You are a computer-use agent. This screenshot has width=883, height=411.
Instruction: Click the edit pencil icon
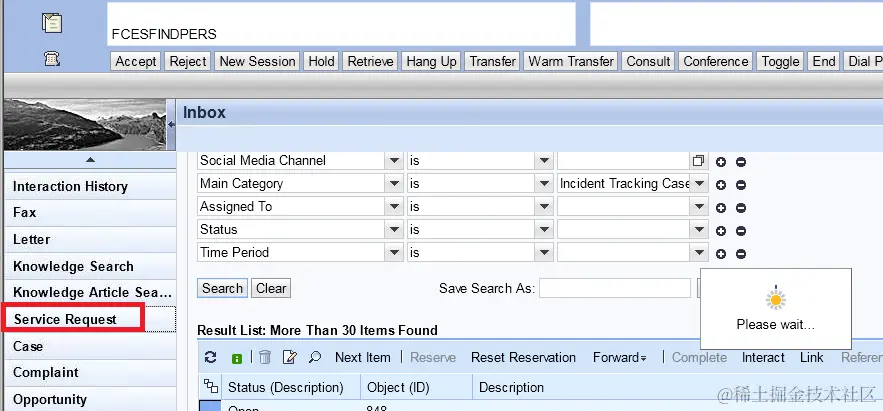[x=289, y=357]
